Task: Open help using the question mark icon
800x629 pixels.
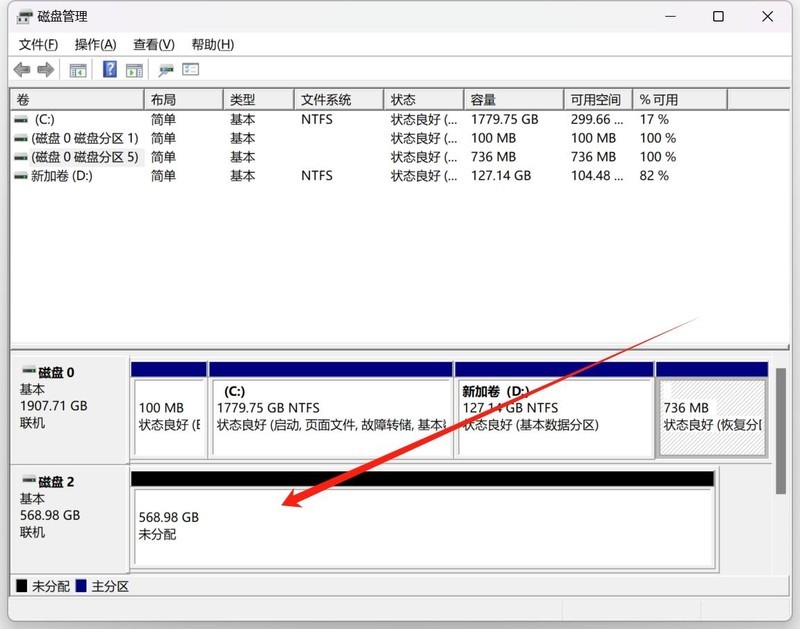Action: click(110, 69)
